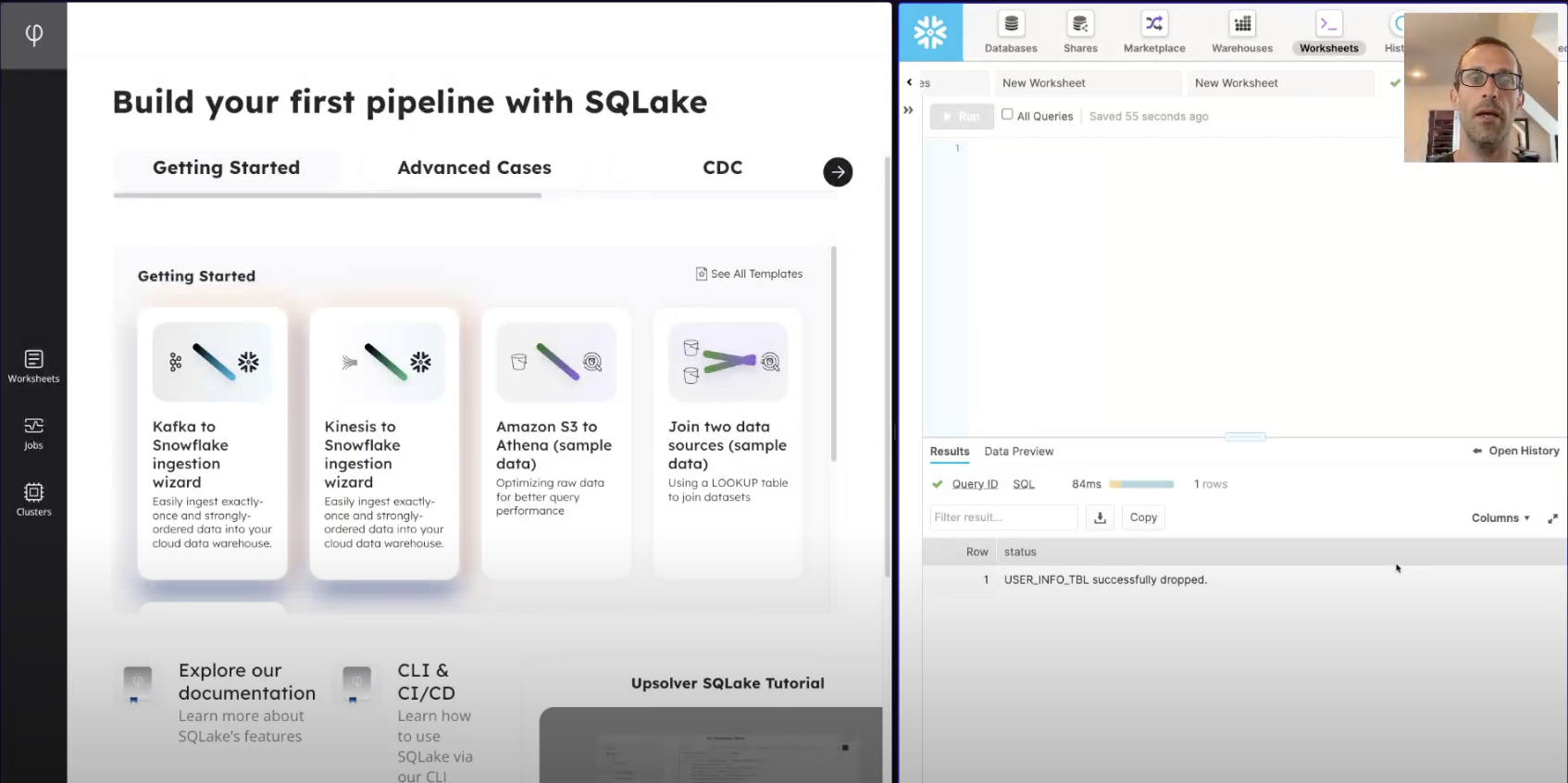Open Join two data sources template card
Viewport: 1568px width, 783px height.
pyautogui.click(x=728, y=443)
